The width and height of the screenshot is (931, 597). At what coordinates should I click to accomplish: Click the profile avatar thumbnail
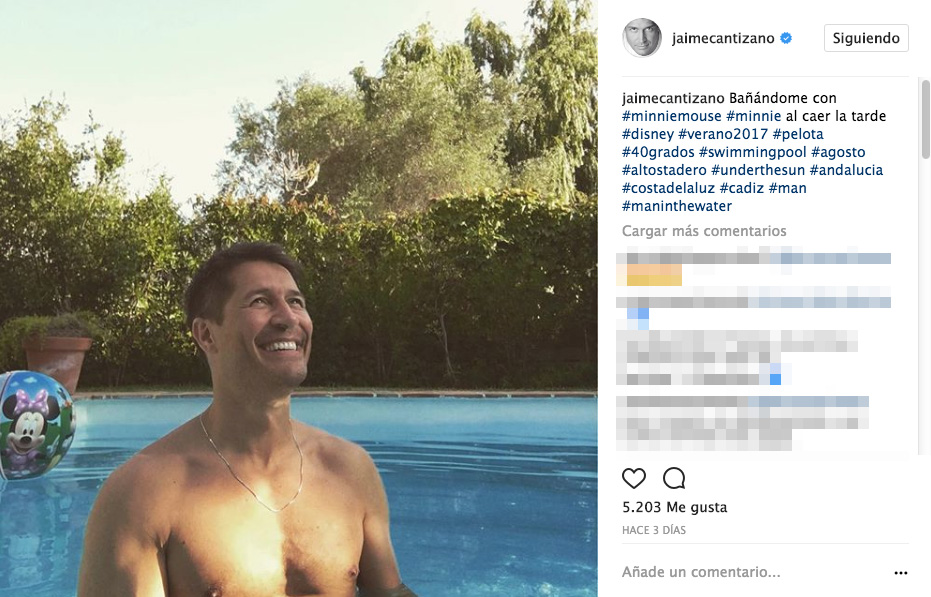(641, 38)
